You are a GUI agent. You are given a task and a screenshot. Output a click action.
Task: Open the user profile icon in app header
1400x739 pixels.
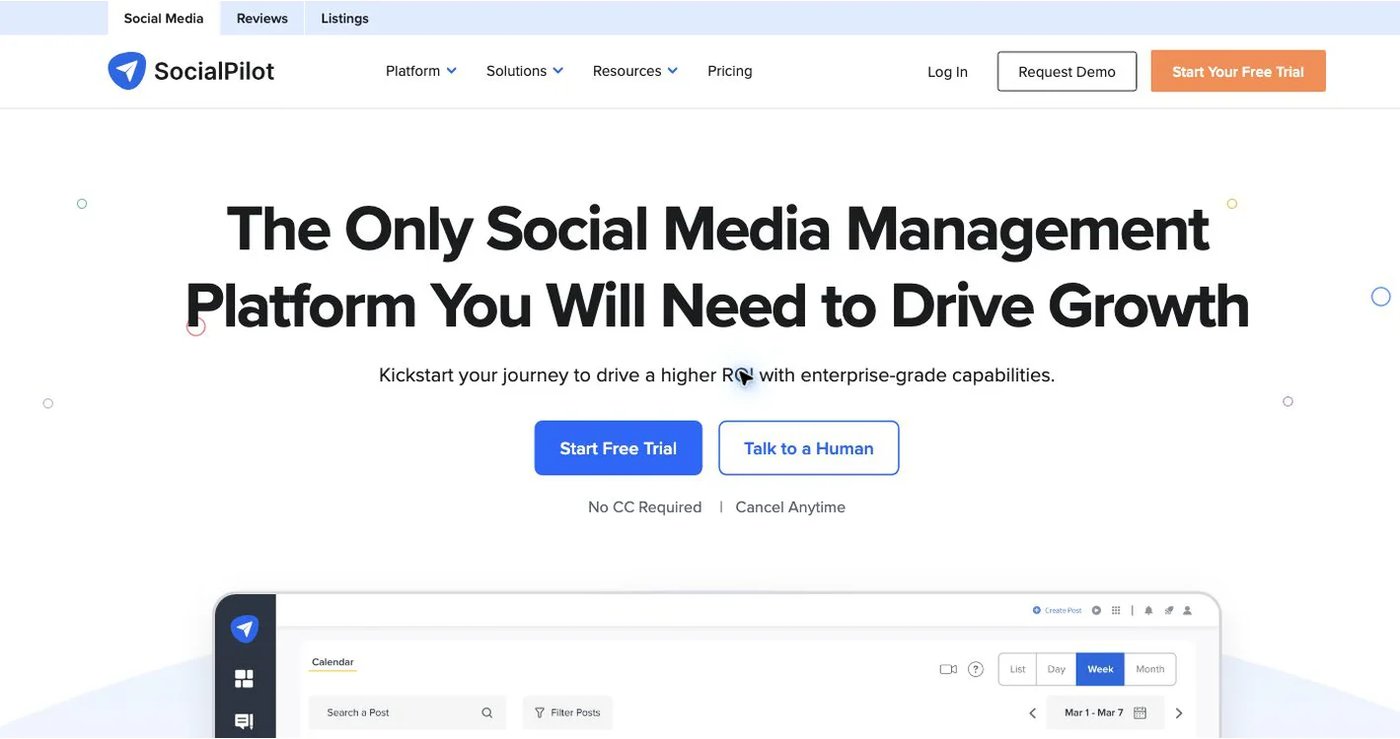pos(1187,610)
